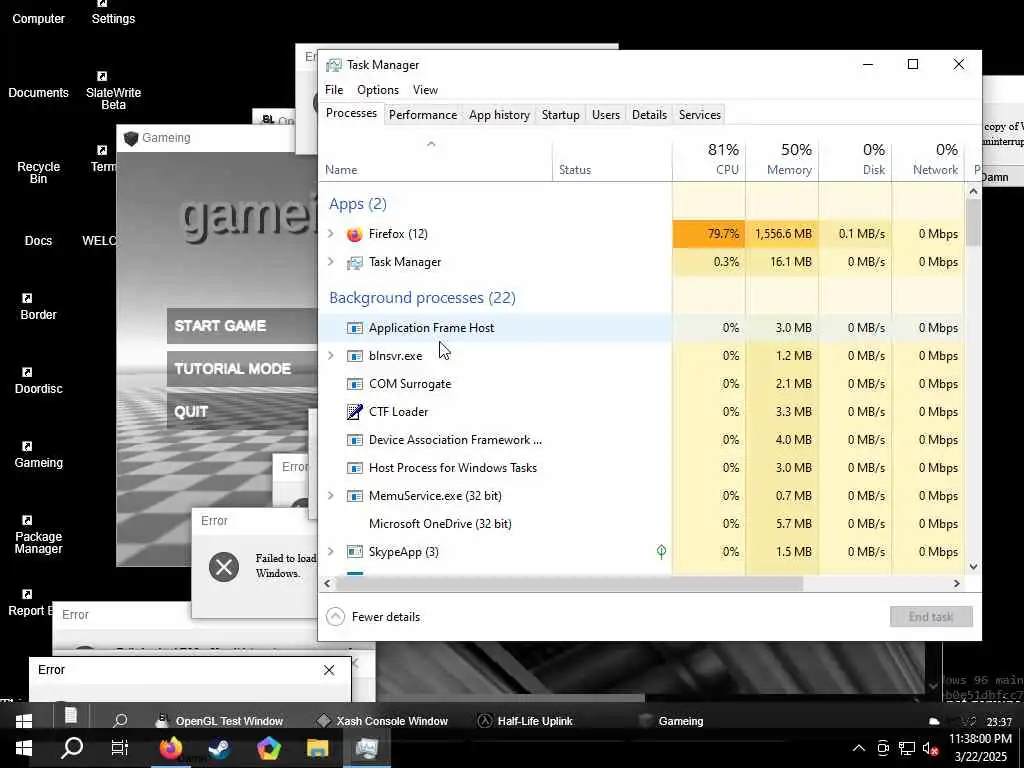The image size is (1024, 768).
Task: Expand the Task Manager process row
Action: click(x=330, y=262)
